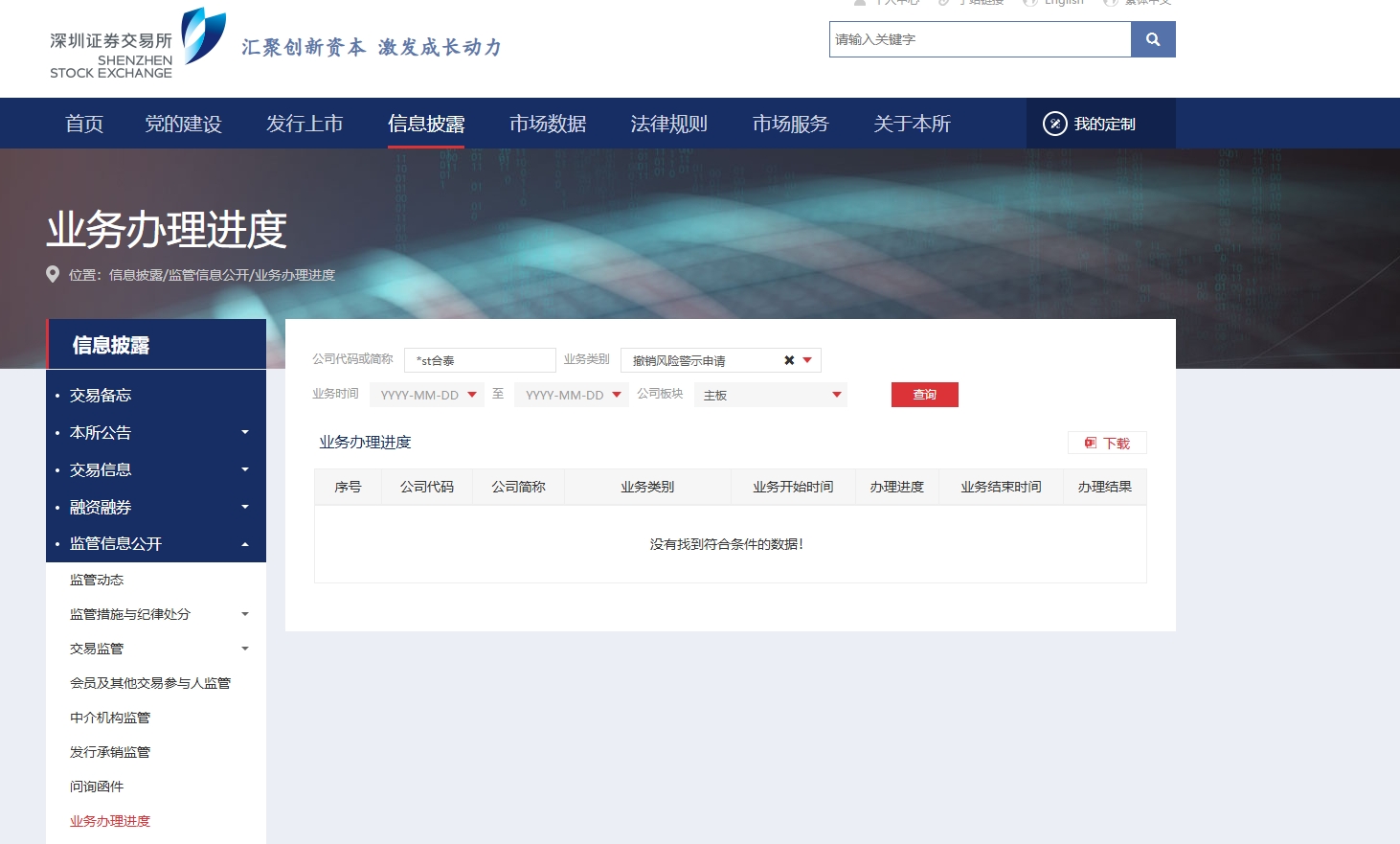Open the 信息披露 navigation tab
The height and width of the screenshot is (844, 1400).
(426, 124)
